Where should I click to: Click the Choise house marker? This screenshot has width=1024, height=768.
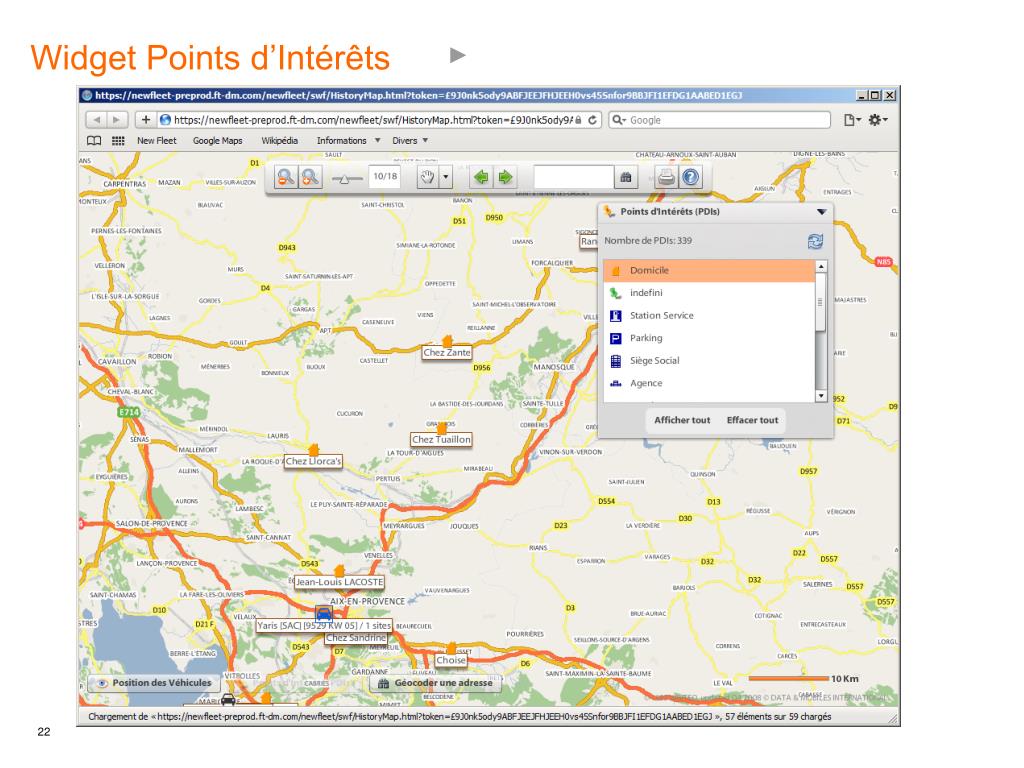click(451, 648)
